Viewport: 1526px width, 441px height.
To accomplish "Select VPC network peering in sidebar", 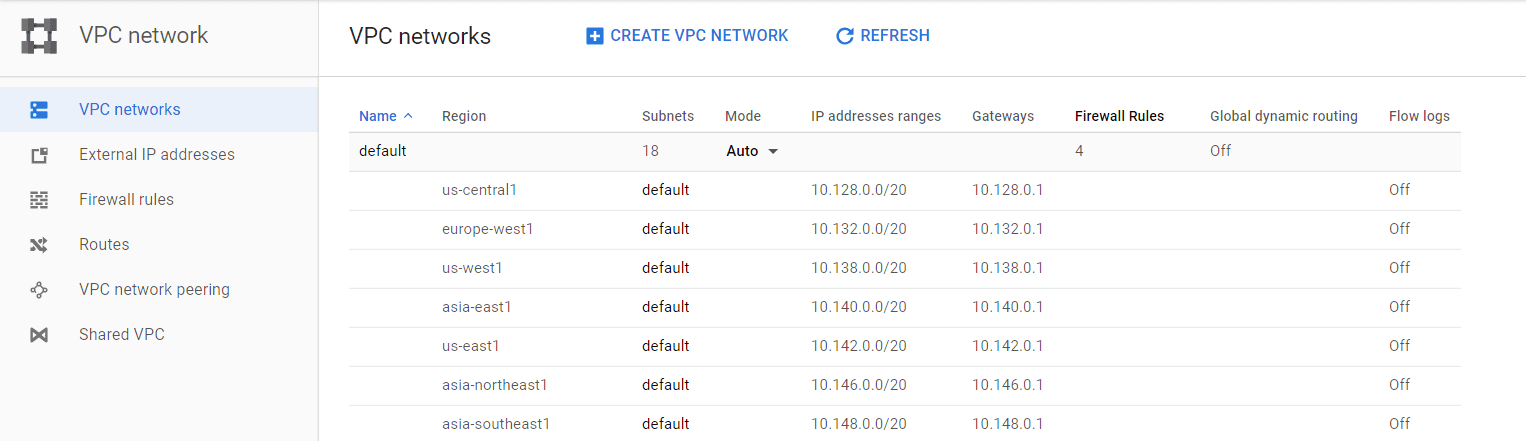I will point(154,290).
